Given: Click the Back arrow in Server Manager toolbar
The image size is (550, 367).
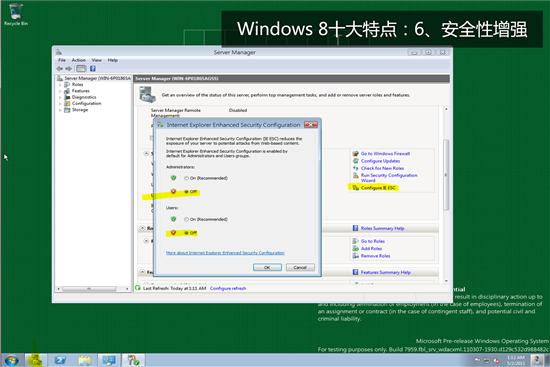Looking at the screenshot, I should point(60,69).
